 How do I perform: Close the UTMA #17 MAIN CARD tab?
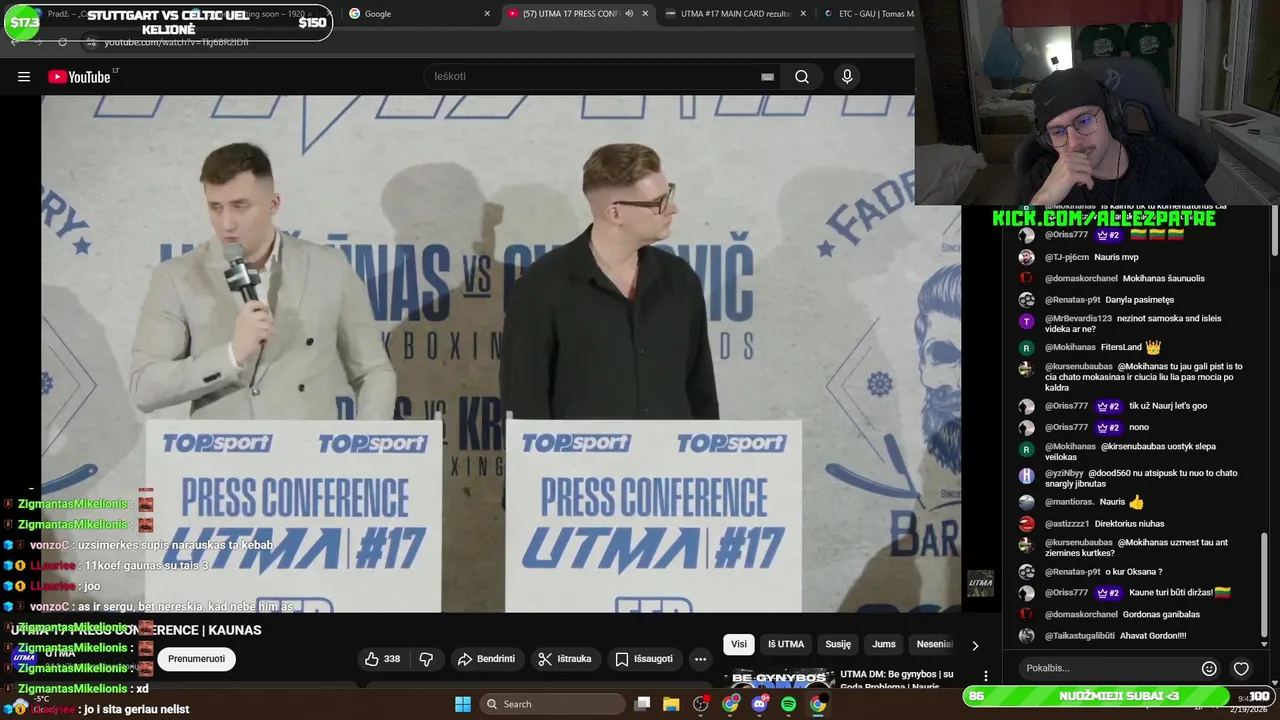(802, 14)
